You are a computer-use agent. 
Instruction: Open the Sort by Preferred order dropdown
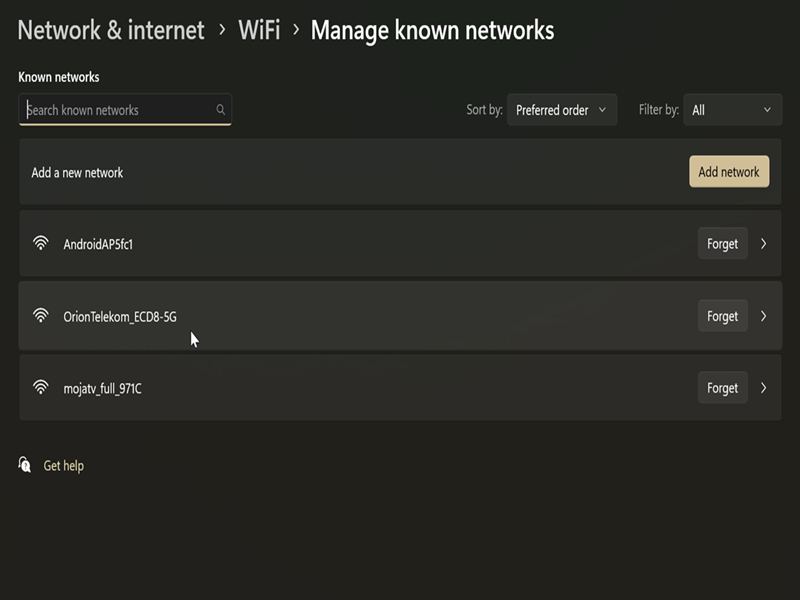pos(562,110)
